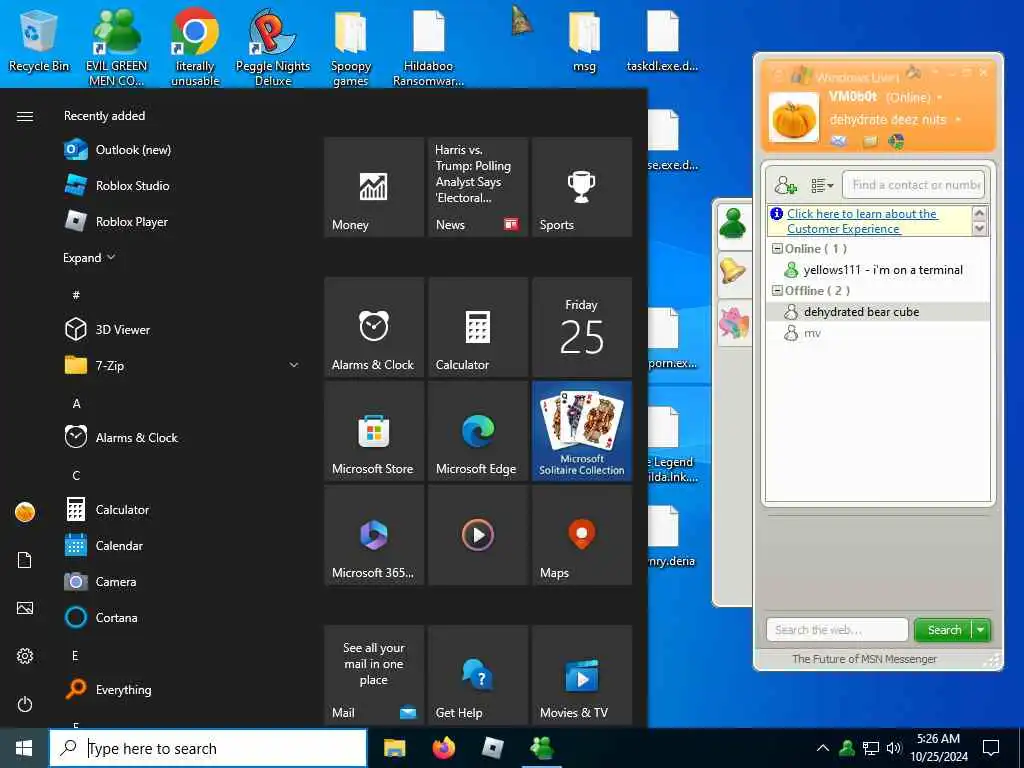
Task: Click the Search the web field in Messenger
Action: click(837, 630)
